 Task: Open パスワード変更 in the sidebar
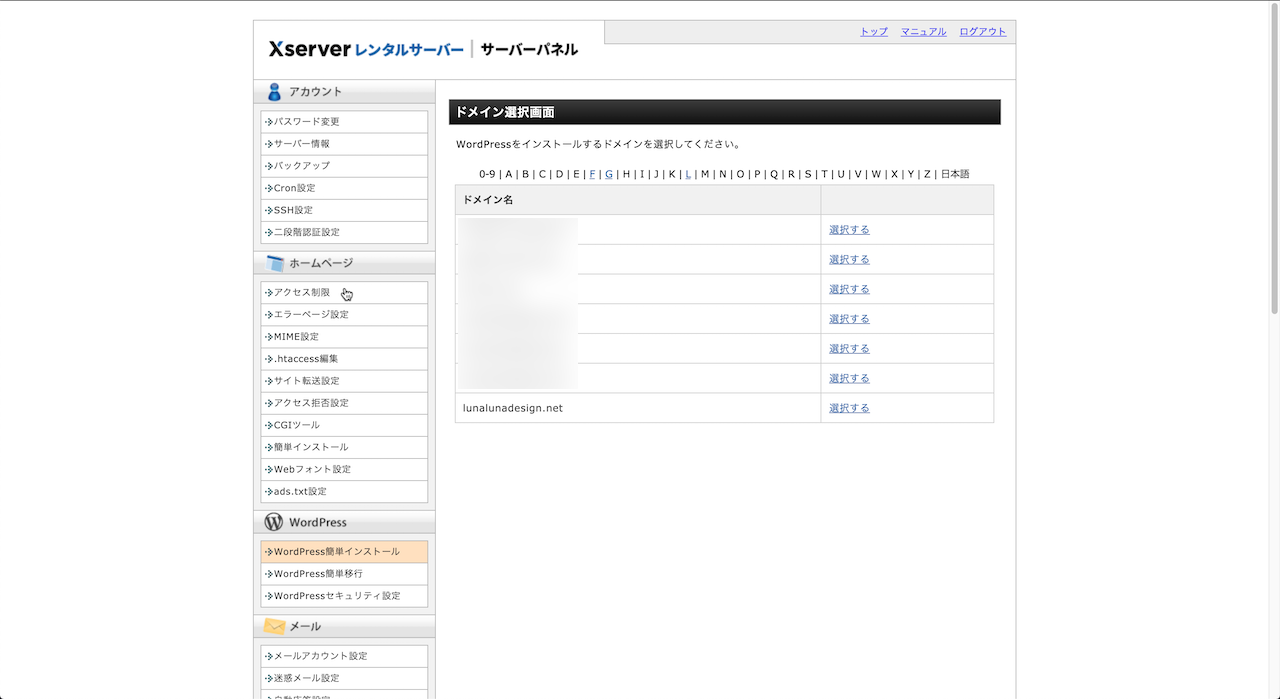pos(307,122)
